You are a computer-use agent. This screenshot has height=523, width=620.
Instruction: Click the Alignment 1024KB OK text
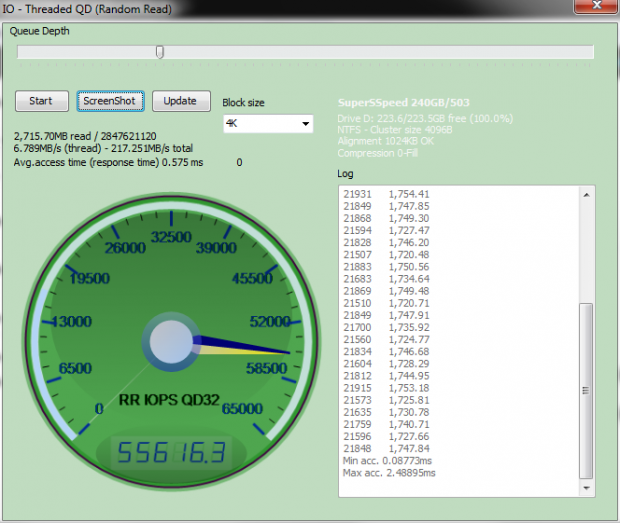pyautogui.click(x=386, y=141)
